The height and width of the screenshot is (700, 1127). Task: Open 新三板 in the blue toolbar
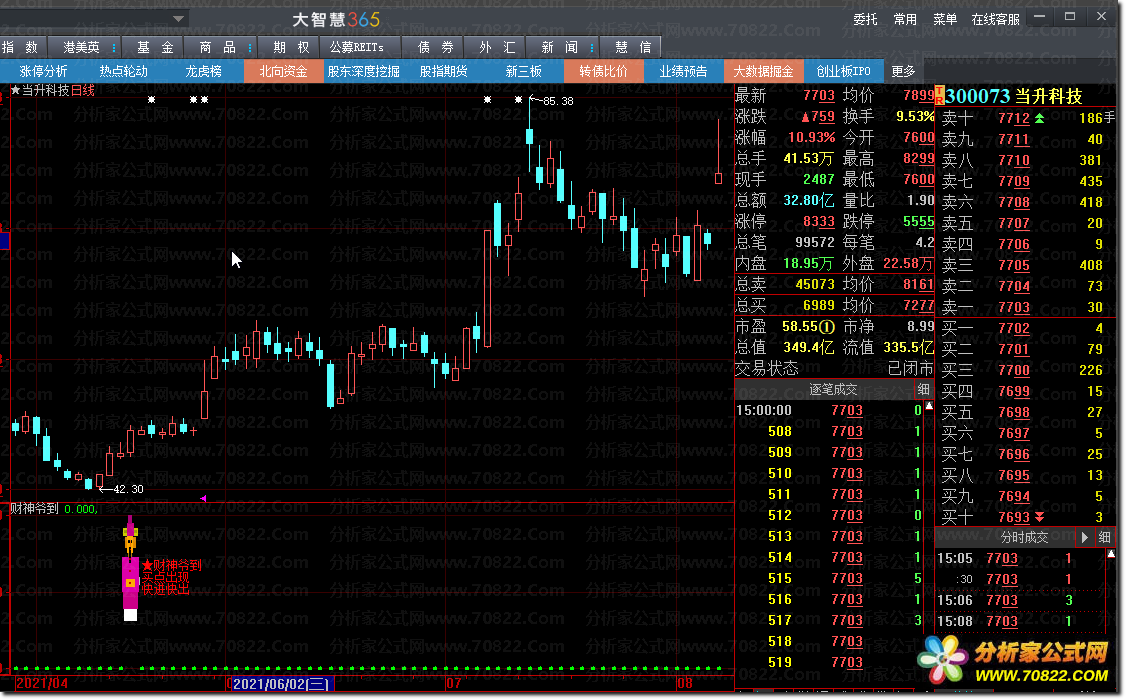point(523,71)
